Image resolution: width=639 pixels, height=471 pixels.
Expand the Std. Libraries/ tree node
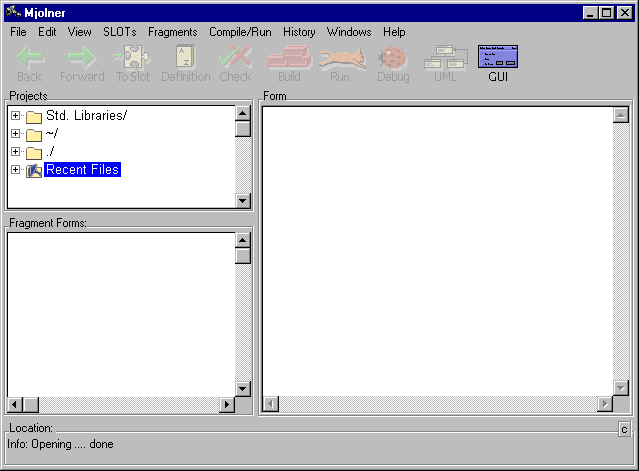point(16,116)
